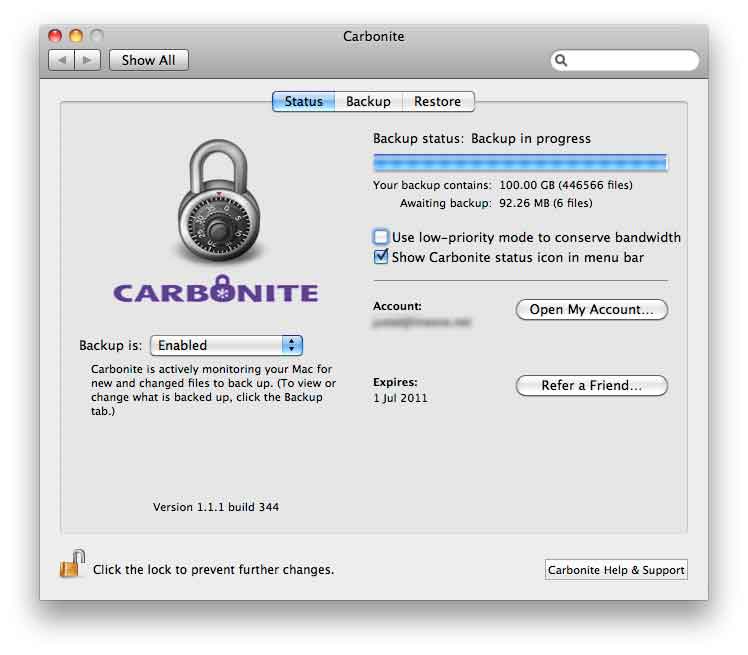Click the padlock to prevent changes
Image resolution: width=748 pixels, height=655 pixels.
(x=72, y=563)
